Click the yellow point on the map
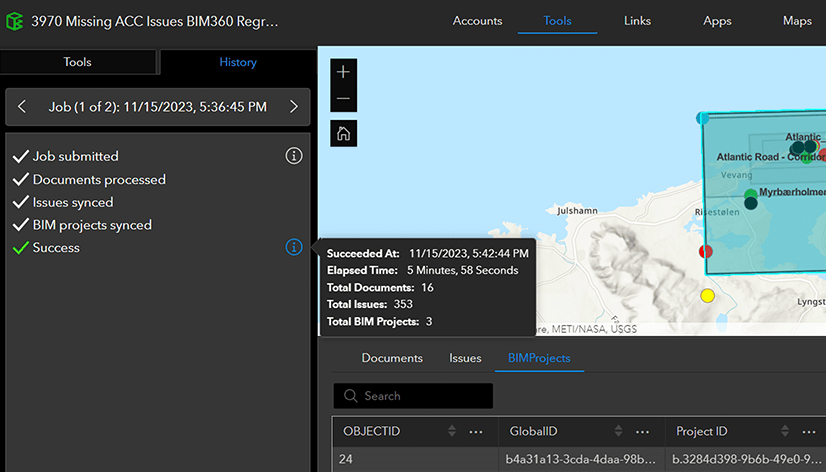 [707, 296]
